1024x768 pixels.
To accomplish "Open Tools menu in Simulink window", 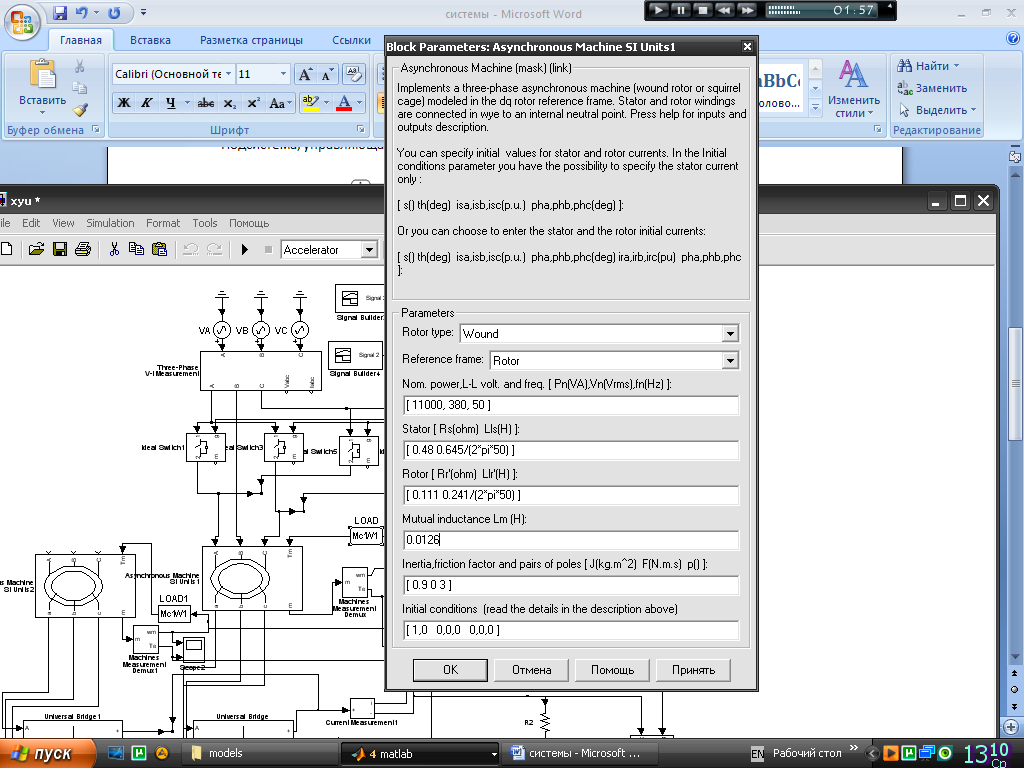I will click(x=204, y=223).
